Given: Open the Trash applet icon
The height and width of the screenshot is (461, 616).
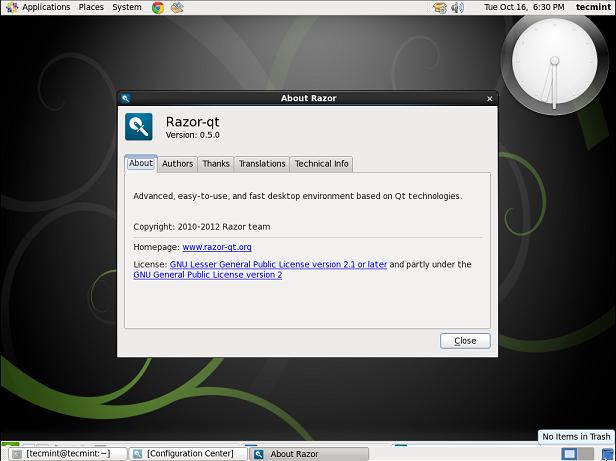Looking at the screenshot, I should (x=607, y=454).
